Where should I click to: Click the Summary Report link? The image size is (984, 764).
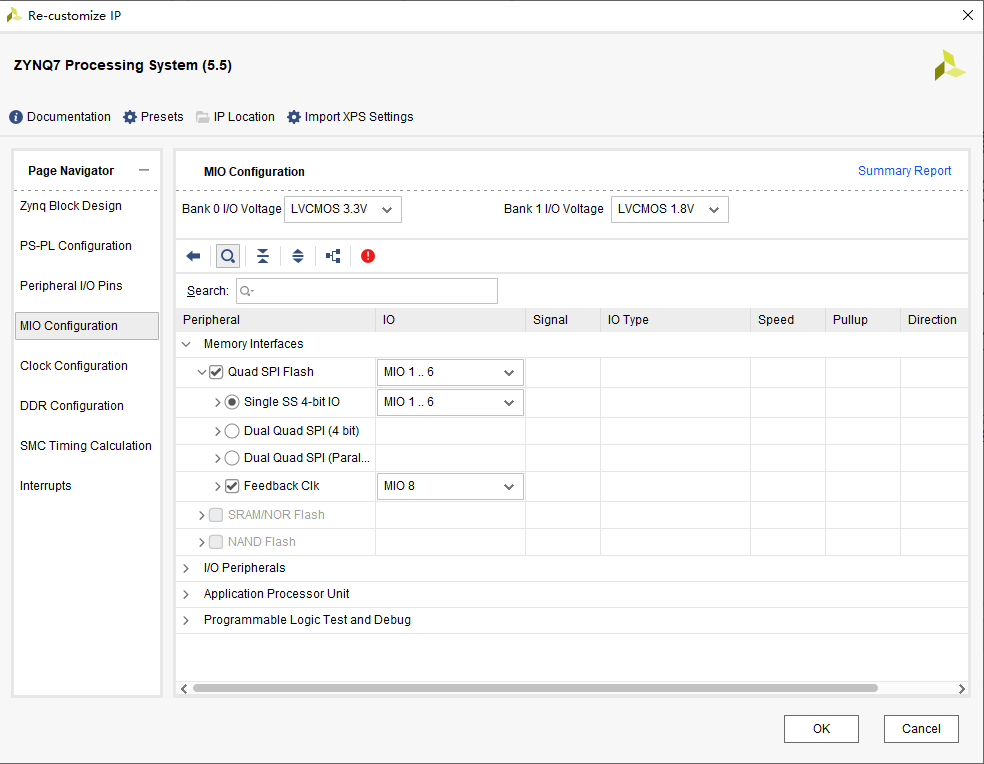tap(904, 171)
